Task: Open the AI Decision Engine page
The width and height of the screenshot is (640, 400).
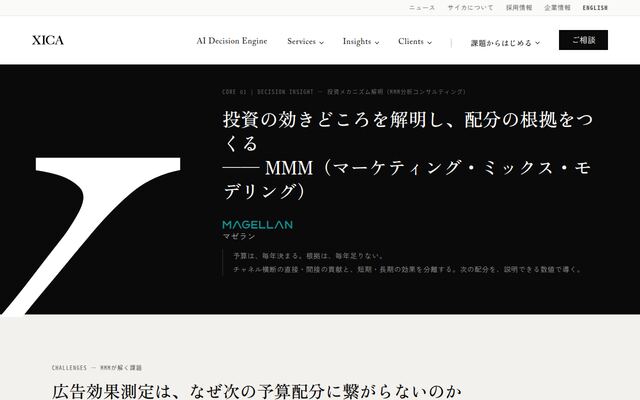Action: click(232, 41)
